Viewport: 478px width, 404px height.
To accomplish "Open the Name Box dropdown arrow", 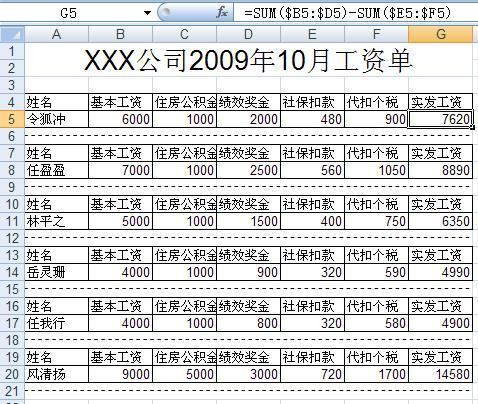I will pyautogui.click(x=147, y=13).
